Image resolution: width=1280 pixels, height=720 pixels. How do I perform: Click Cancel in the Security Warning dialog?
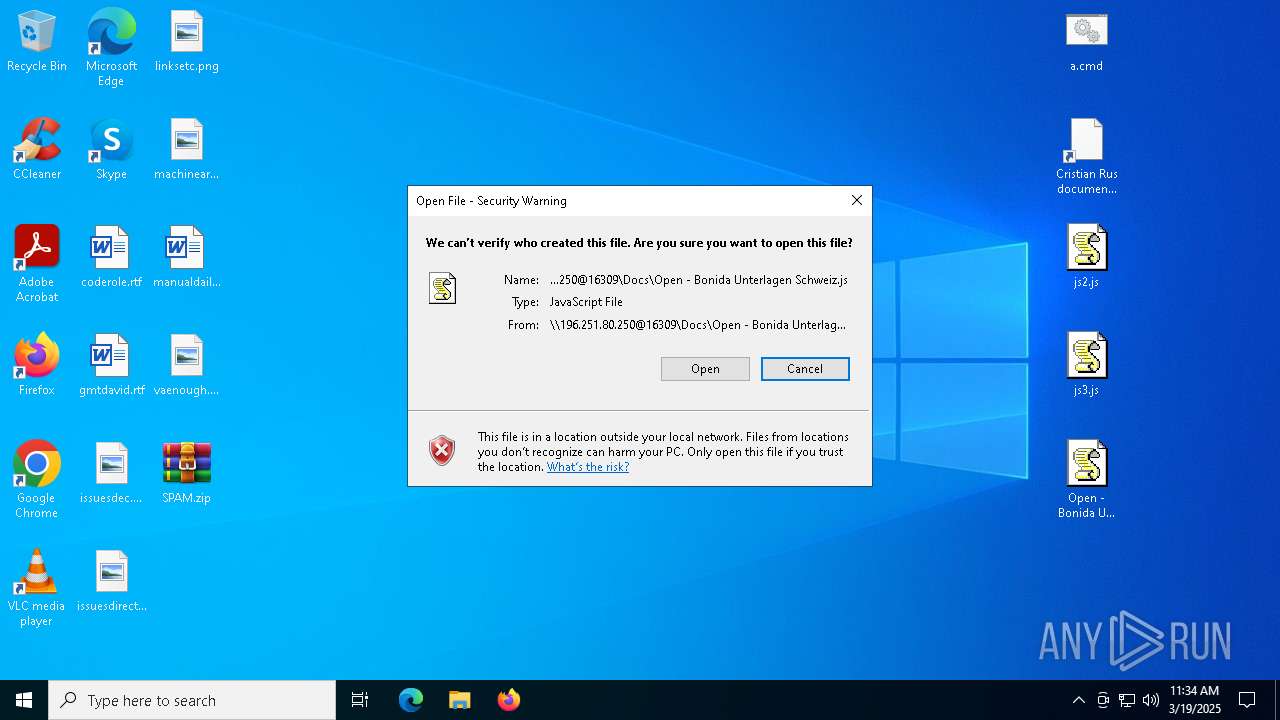[x=805, y=369]
